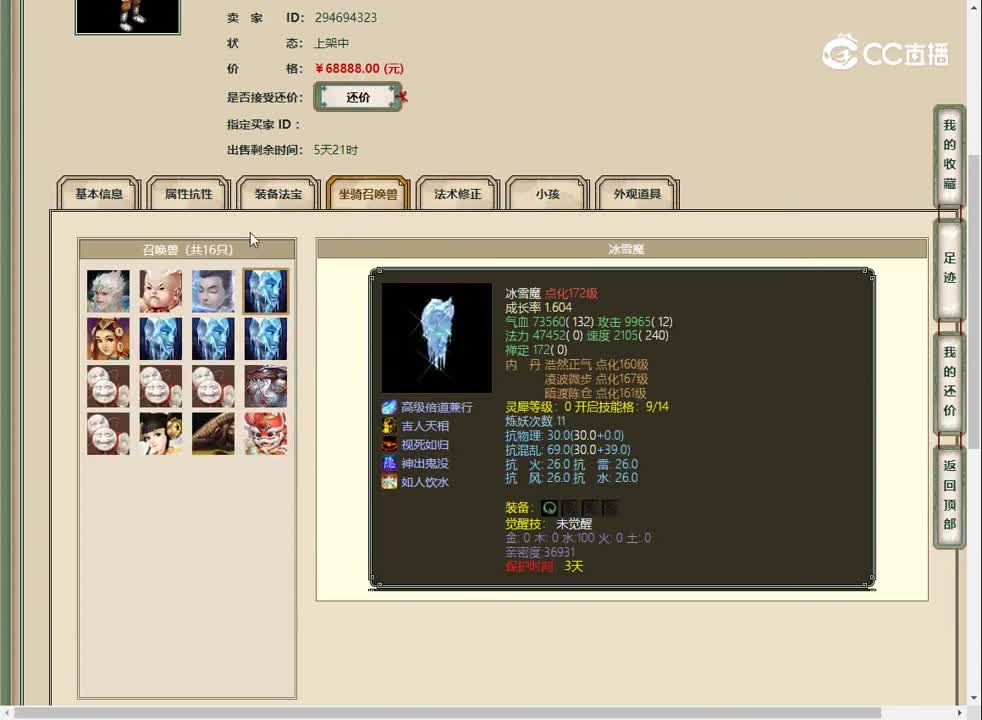The height and width of the screenshot is (720, 982).
Task: Click the large 冰雪魔 pet image
Action: (x=437, y=338)
